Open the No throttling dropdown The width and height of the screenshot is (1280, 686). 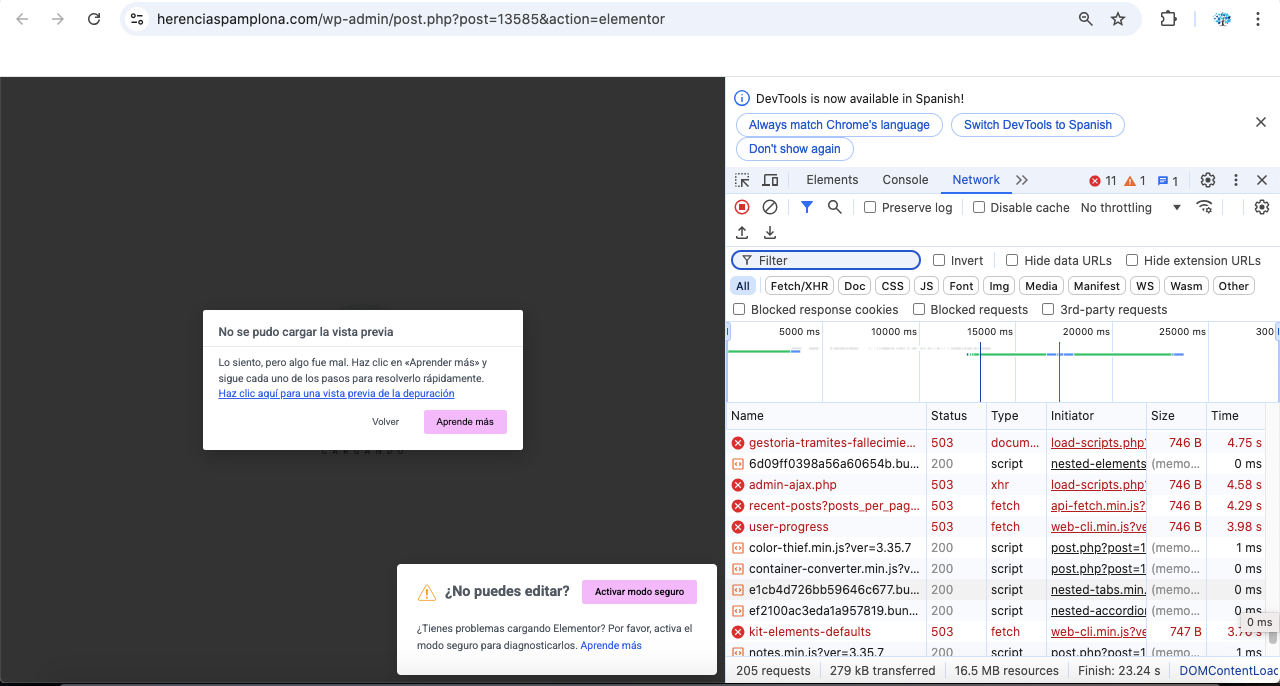click(x=1130, y=208)
